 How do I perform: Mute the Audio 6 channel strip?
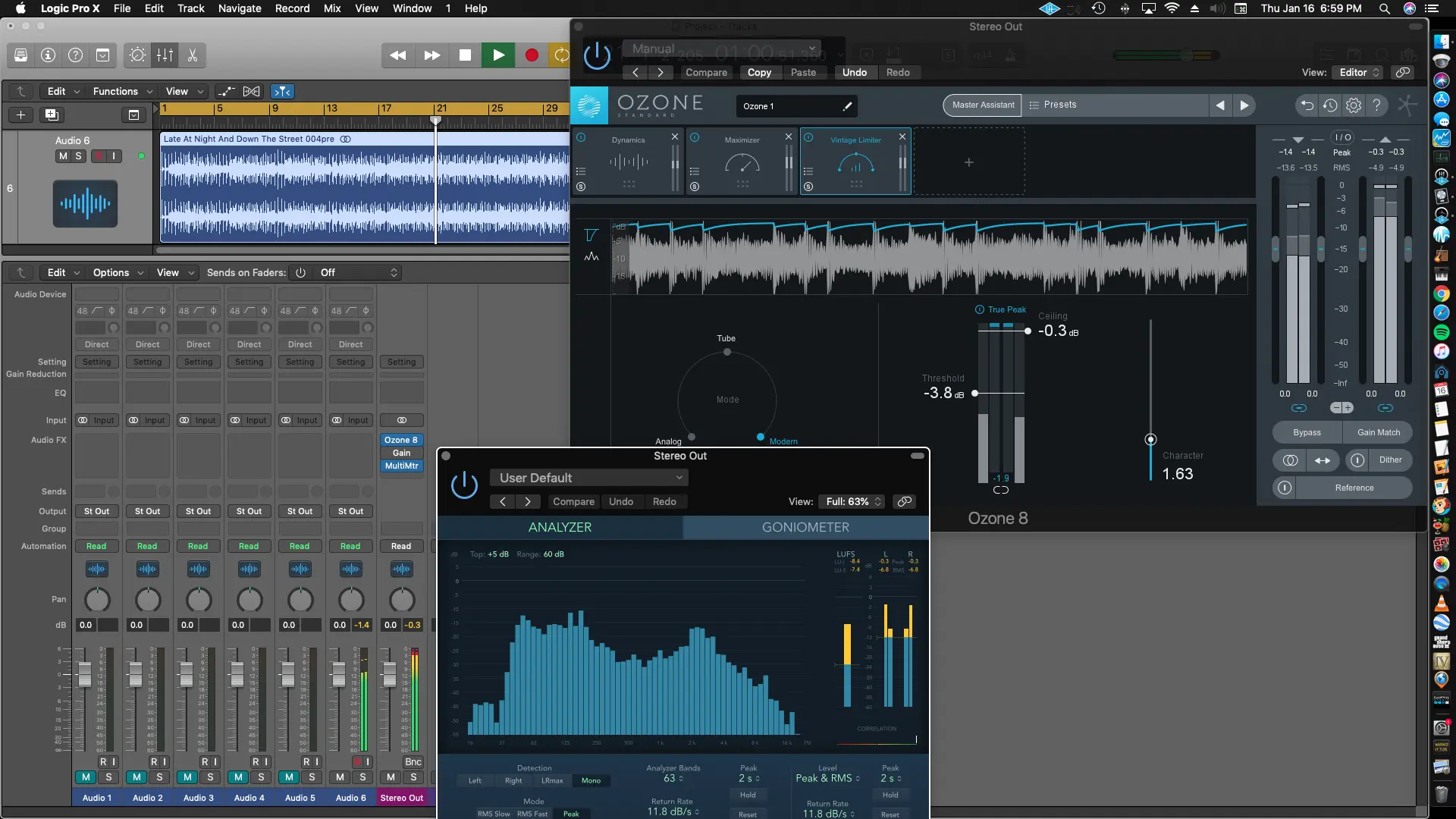click(x=340, y=777)
